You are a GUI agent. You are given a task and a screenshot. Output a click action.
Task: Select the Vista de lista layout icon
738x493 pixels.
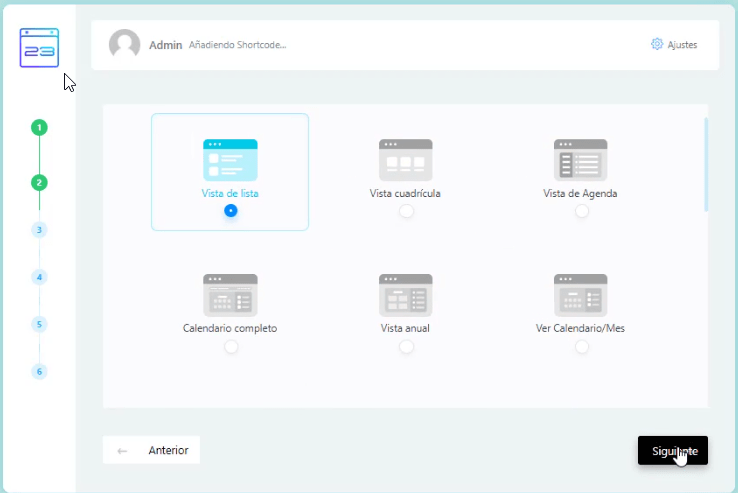tap(230, 159)
